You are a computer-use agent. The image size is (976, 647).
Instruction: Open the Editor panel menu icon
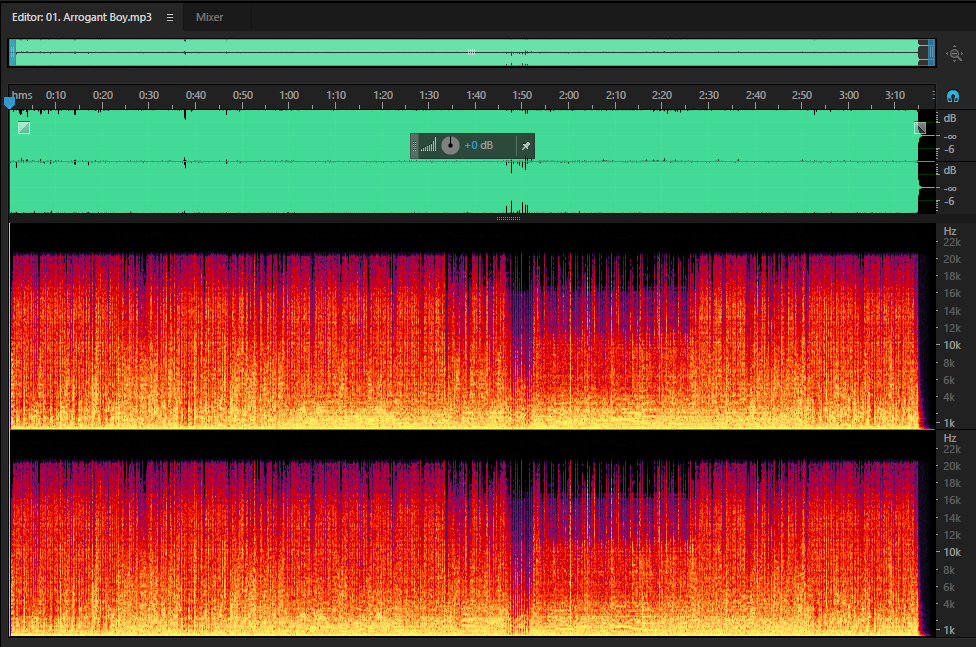click(170, 17)
